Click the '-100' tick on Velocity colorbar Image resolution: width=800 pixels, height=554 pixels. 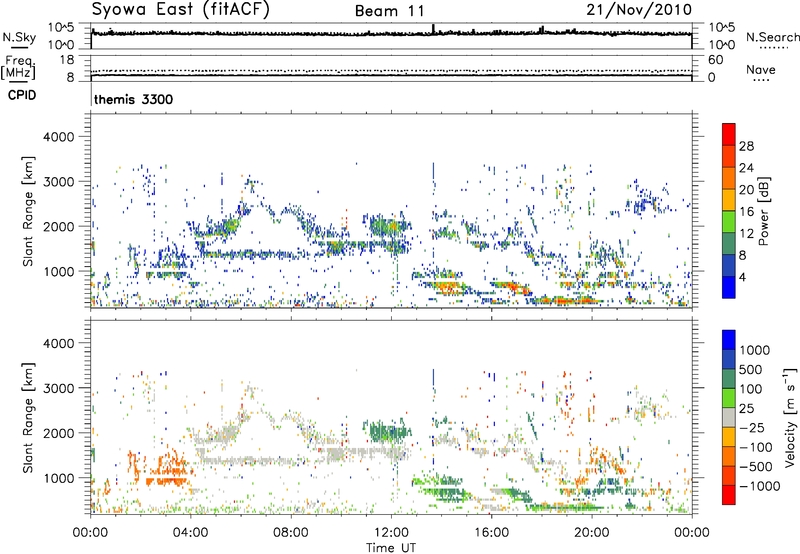[x=756, y=447]
